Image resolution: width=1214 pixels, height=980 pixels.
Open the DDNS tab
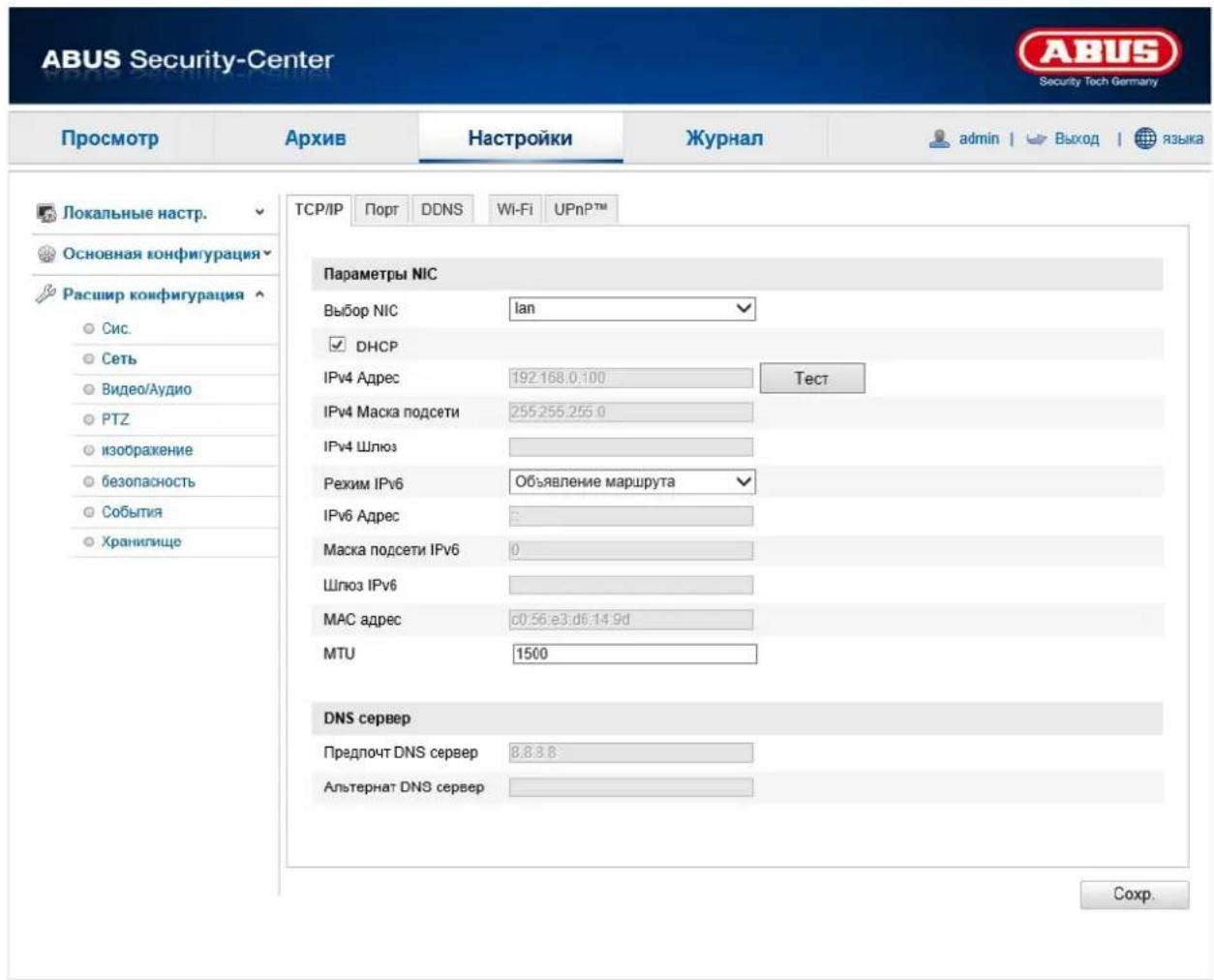coord(442,210)
